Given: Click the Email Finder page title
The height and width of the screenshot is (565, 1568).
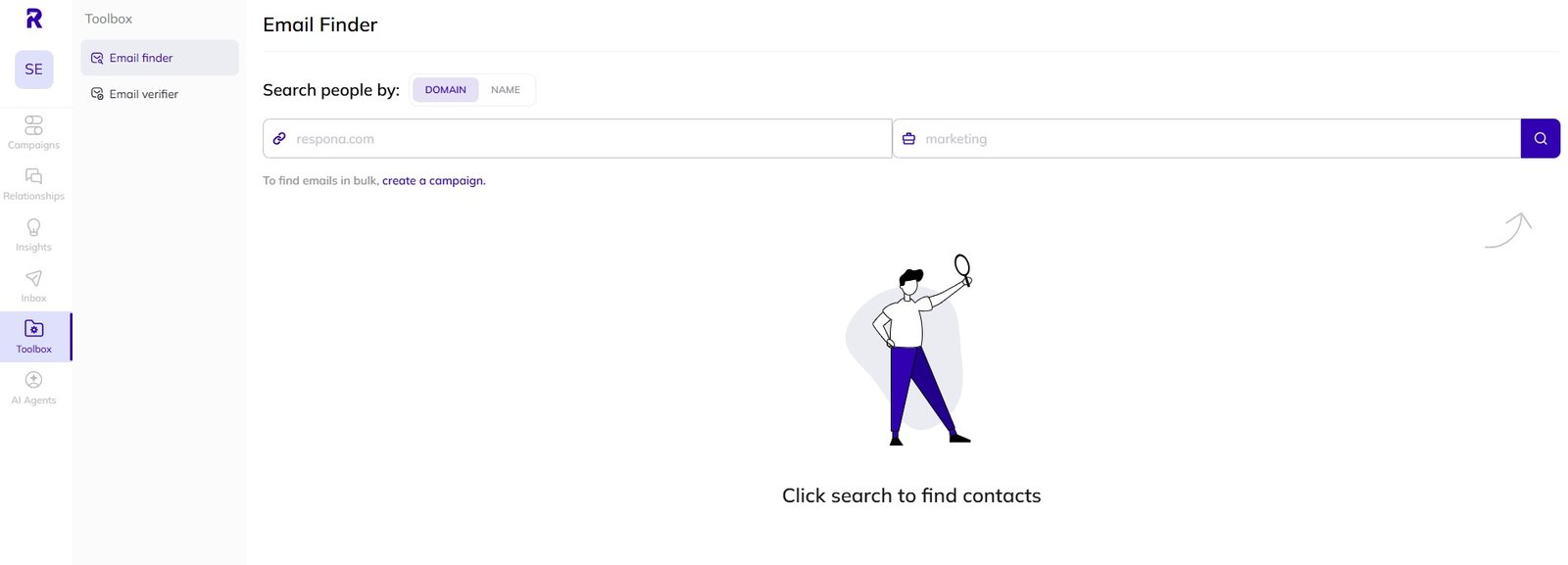Looking at the screenshot, I should tap(319, 24).
